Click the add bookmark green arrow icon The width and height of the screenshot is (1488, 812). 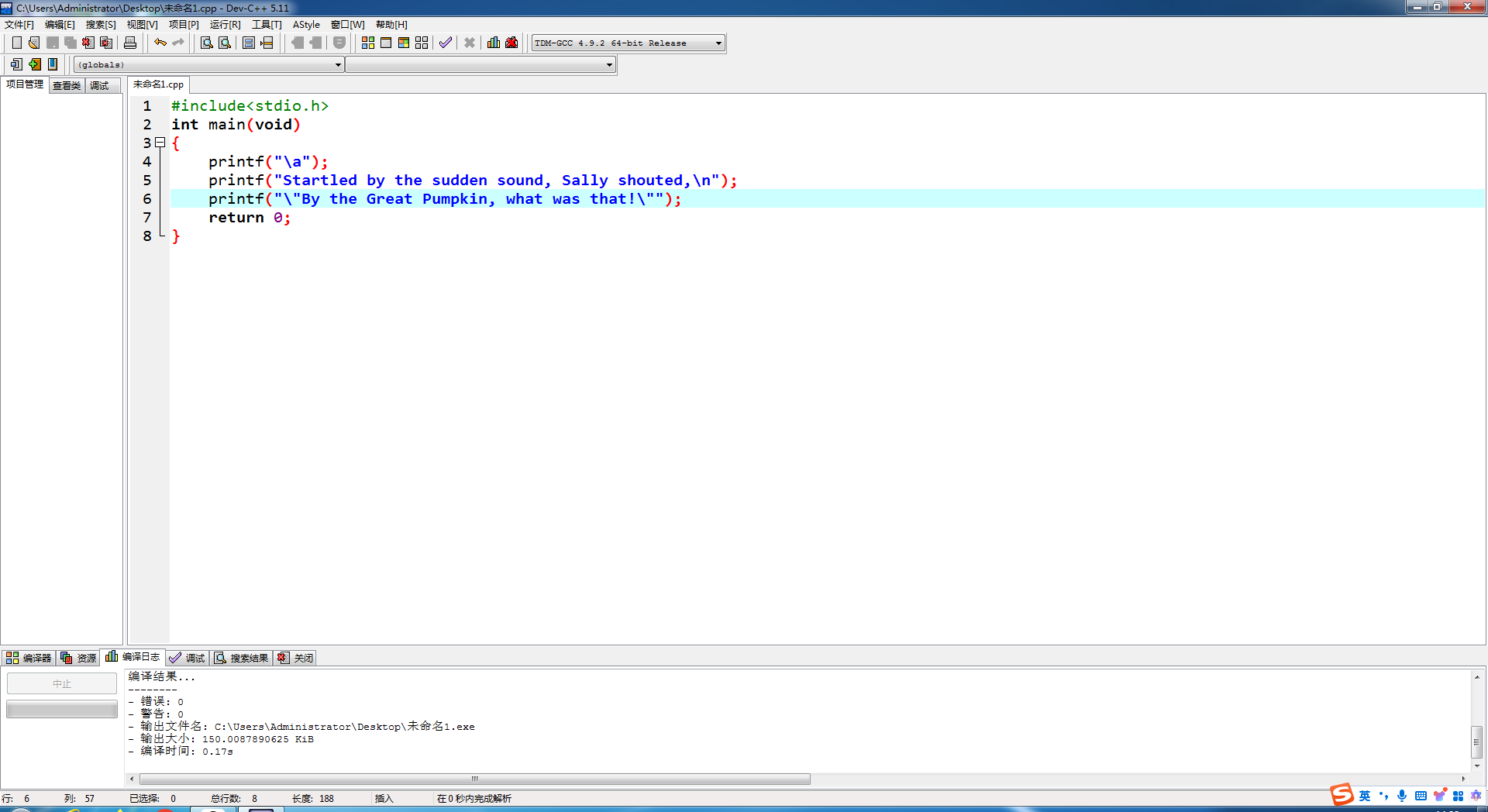(35, 64)
